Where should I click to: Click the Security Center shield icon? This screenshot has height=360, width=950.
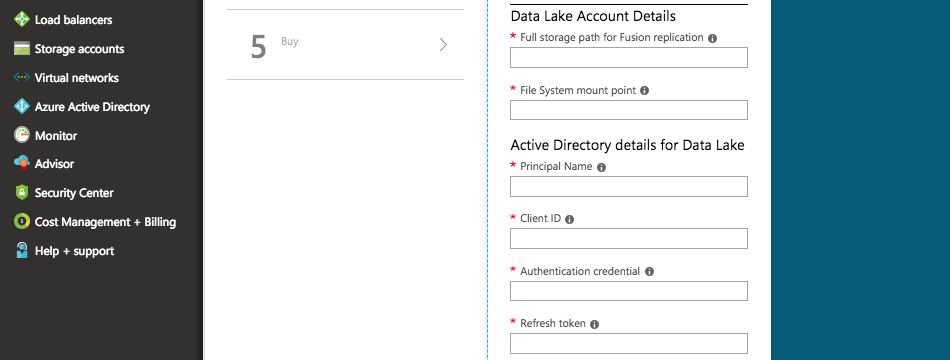[x=22, y=193]
